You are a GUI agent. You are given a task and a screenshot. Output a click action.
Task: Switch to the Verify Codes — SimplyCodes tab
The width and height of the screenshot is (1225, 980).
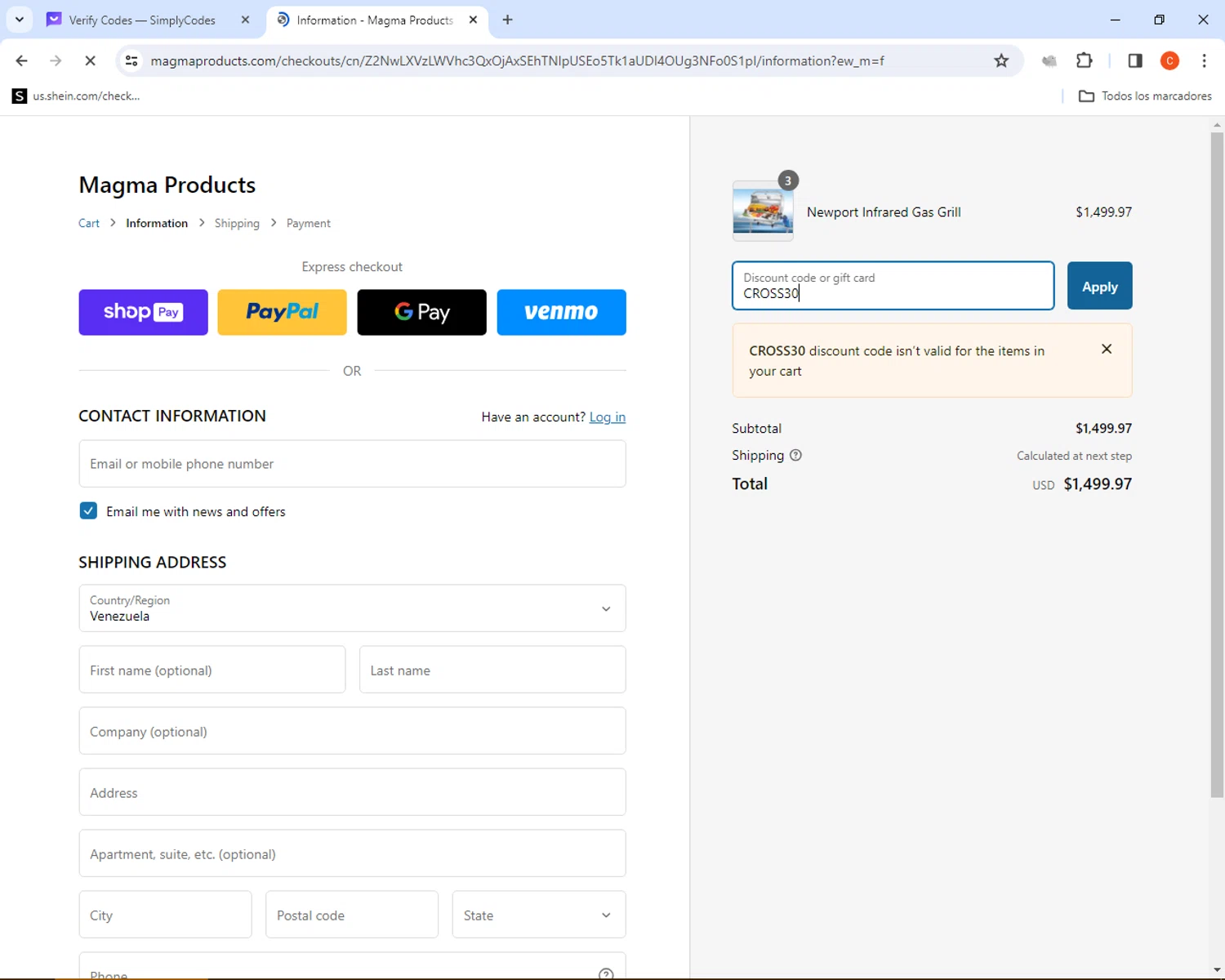pos(142,20)
